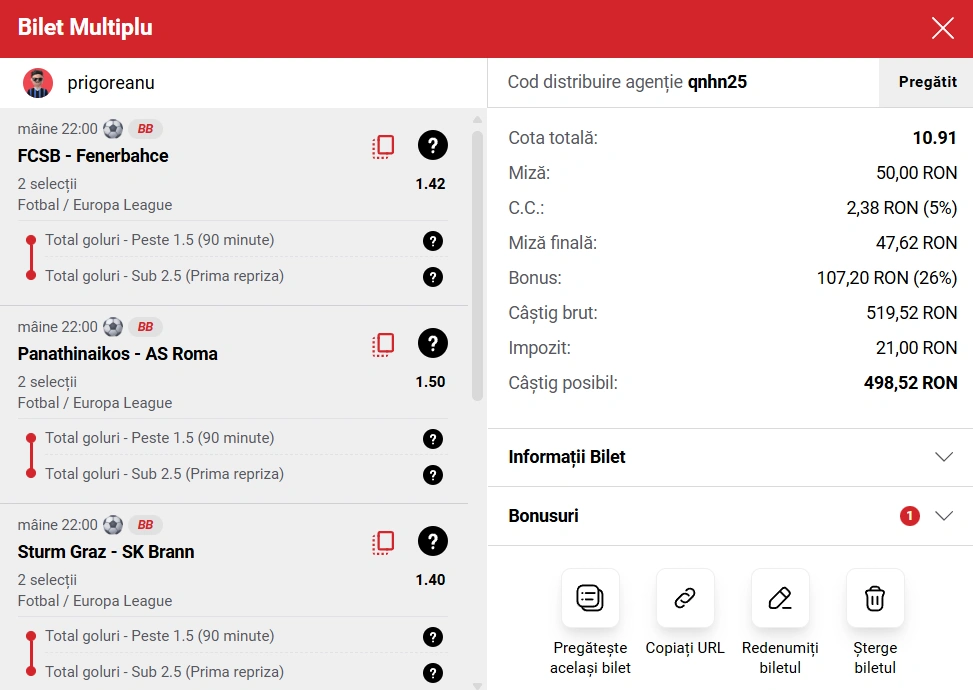Show info for Roma Sub 2.5 Prima repriza

432,475
